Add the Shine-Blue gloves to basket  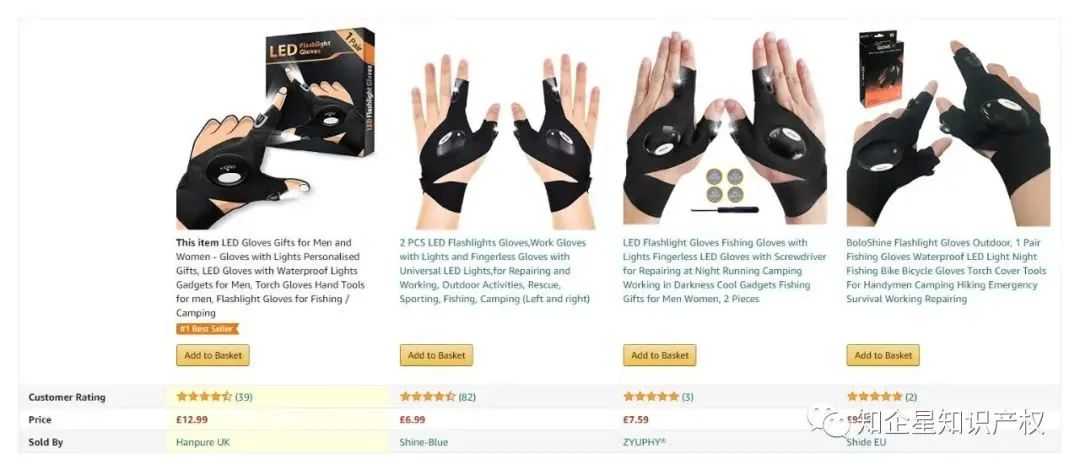pos(436,356)
